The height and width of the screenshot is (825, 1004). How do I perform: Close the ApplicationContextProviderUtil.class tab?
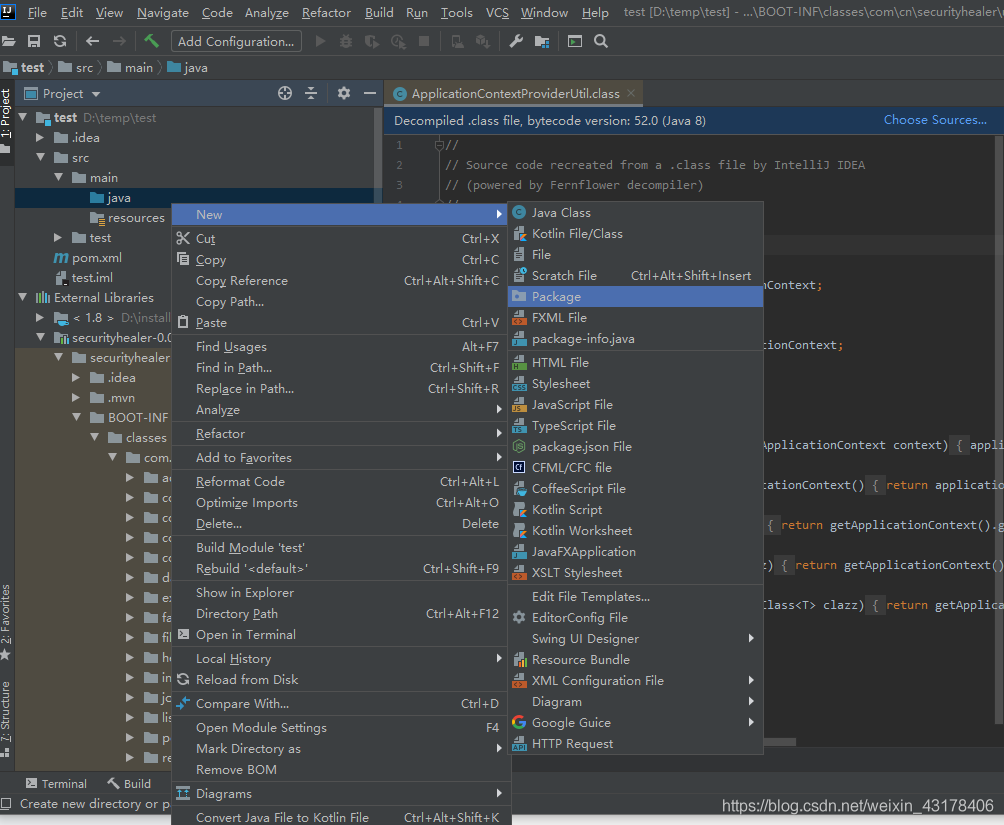click(631, 94)
